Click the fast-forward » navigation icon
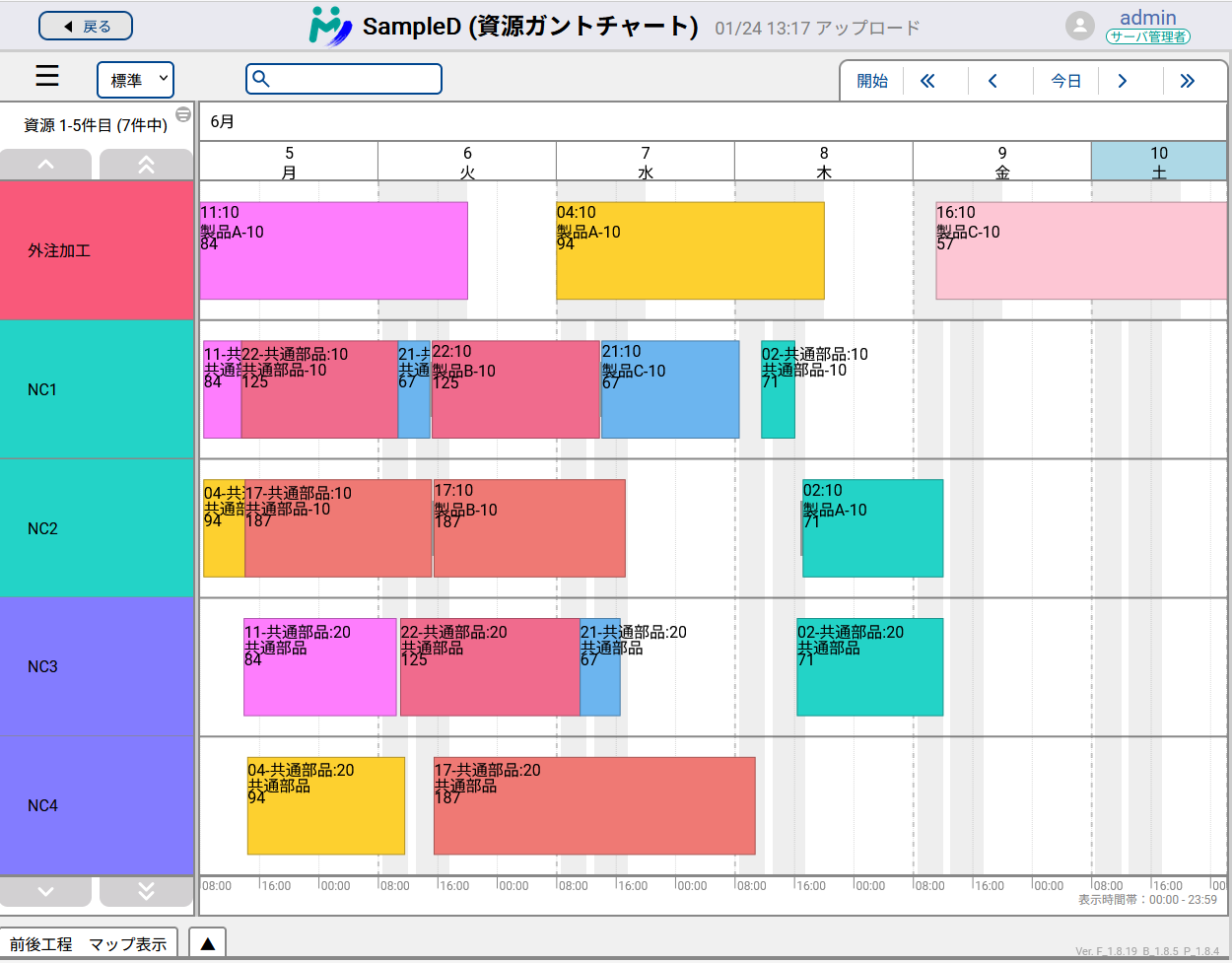1232x963 pixels. click(1188, 81)
